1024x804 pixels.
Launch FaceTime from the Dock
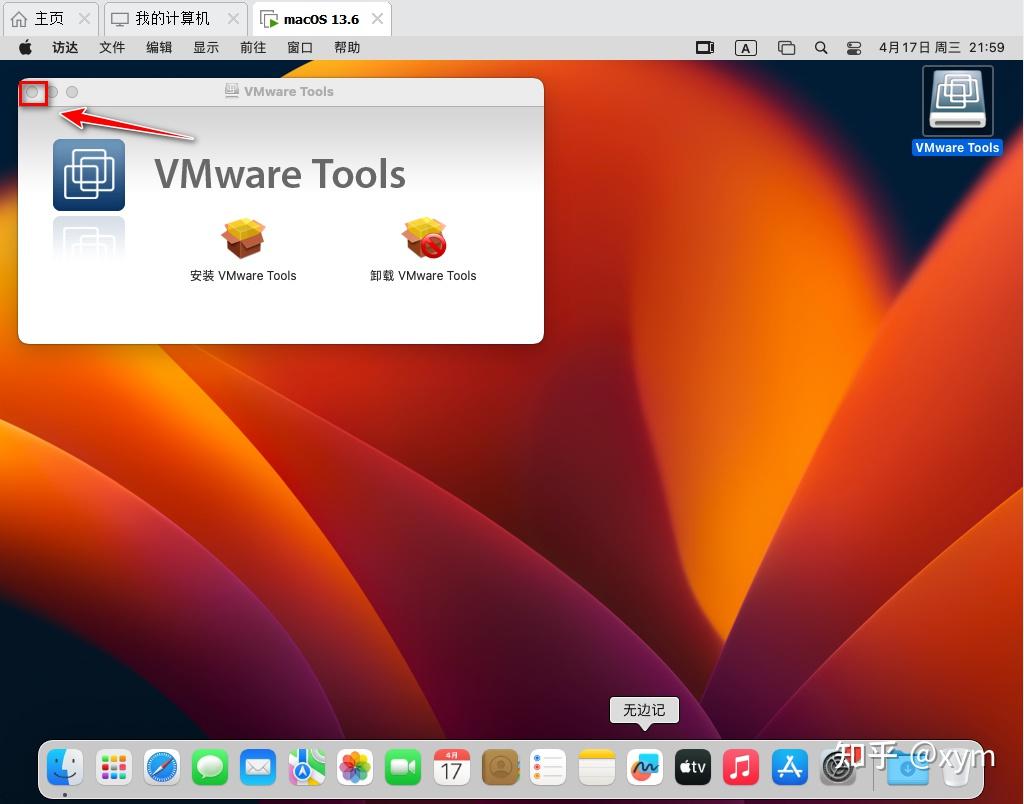tap(403, 767)
